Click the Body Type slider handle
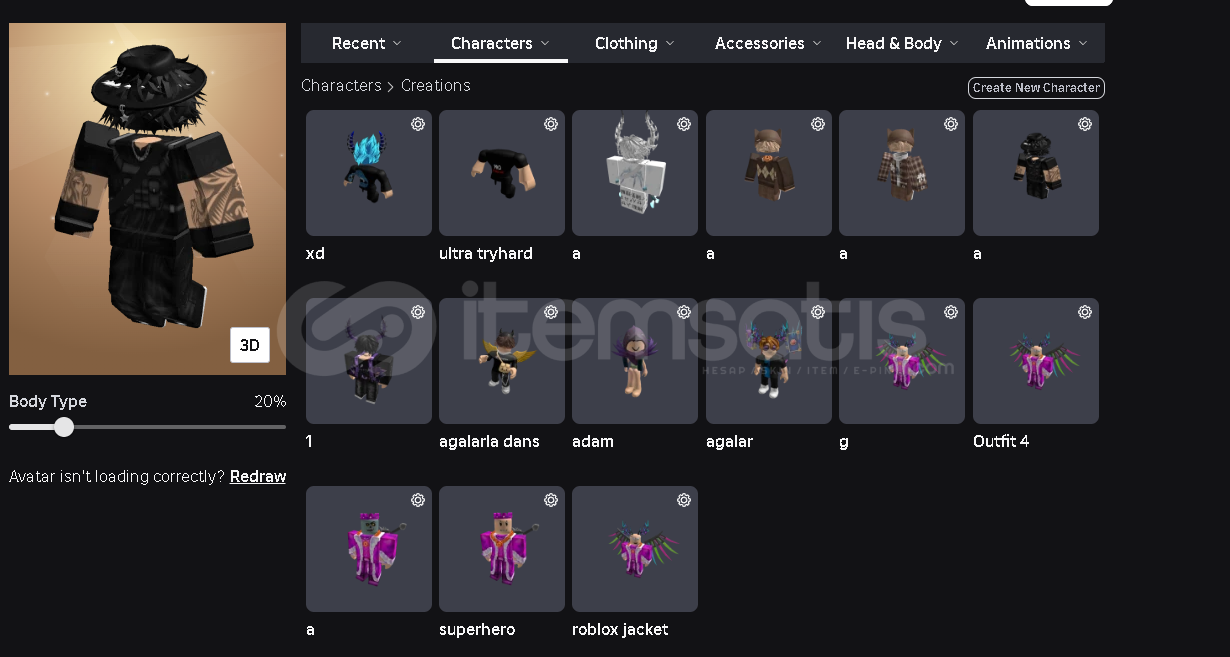The image size is (1230, 657). [x=64, y=427]
